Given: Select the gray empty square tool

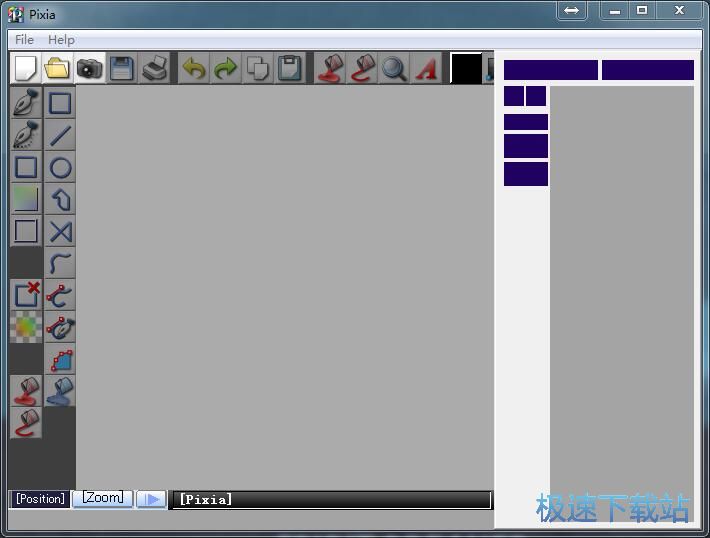Looking at the screenshot, I should click(26, 231).
